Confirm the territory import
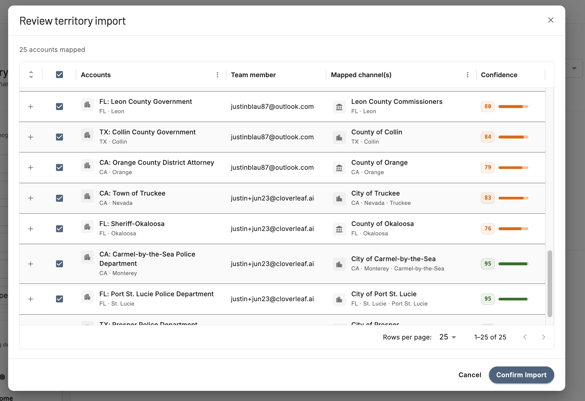Viewport: 585px width, 401px height. point(521,375)
